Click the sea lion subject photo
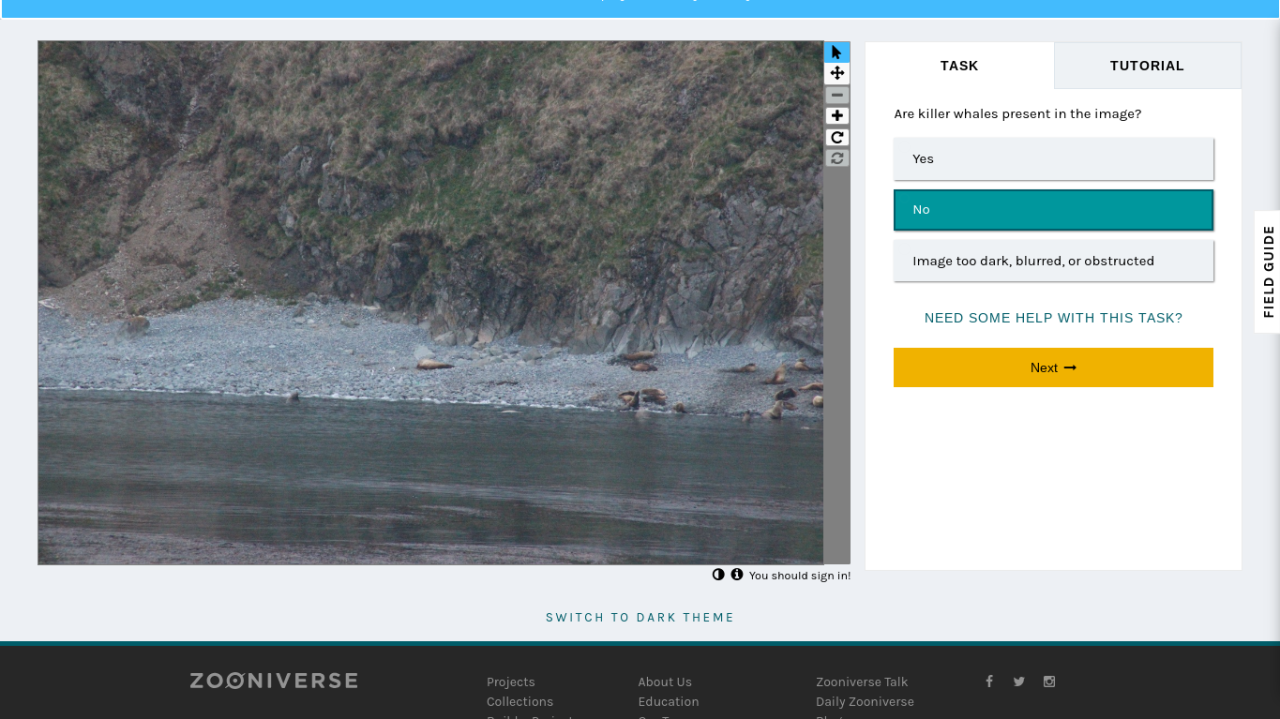The width and height of the screenshot is (1280, 719). click(431, 303)
